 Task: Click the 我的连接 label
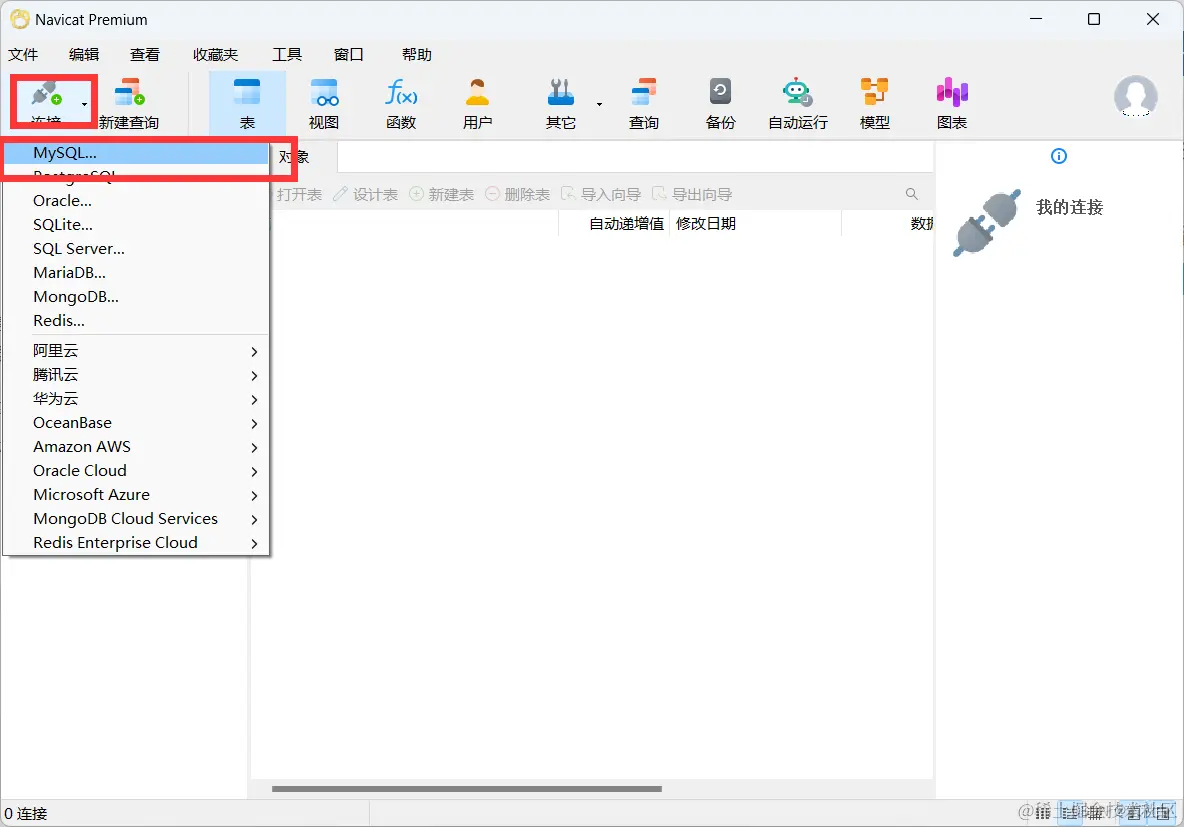pyautogui.click(x=1069, y=207)
